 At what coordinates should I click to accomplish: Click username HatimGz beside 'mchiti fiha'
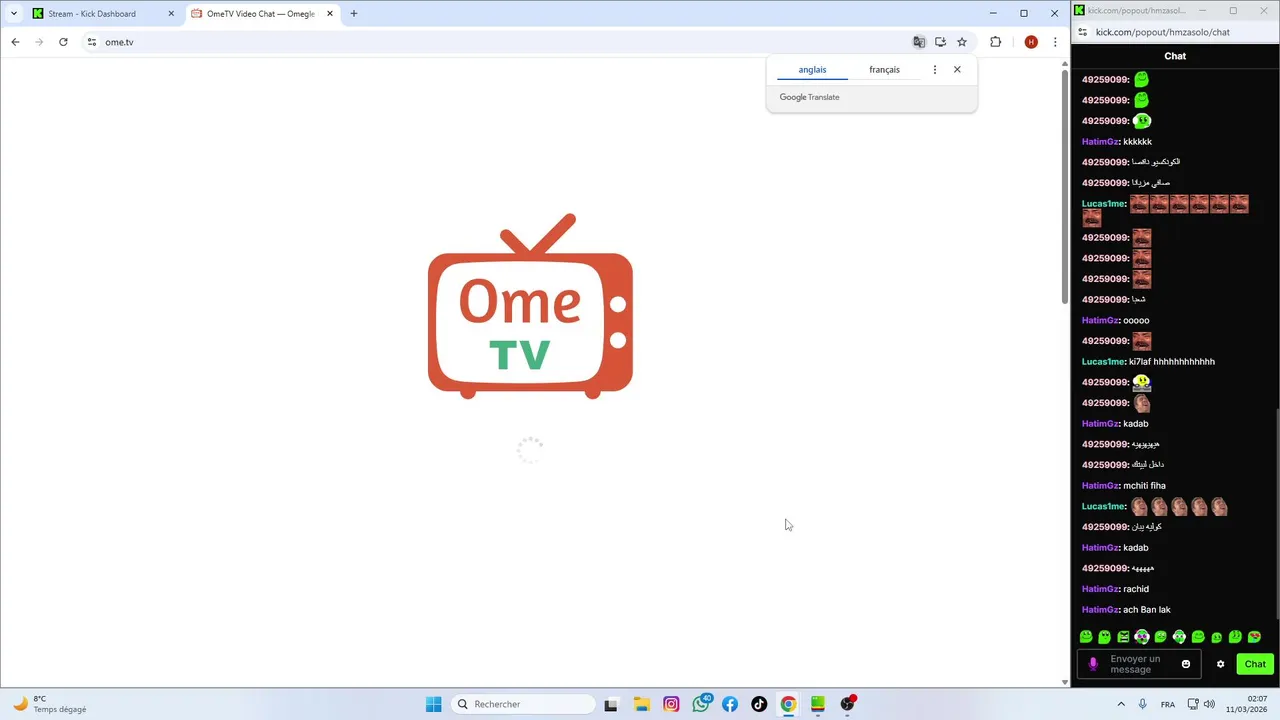pos(1100,486)
